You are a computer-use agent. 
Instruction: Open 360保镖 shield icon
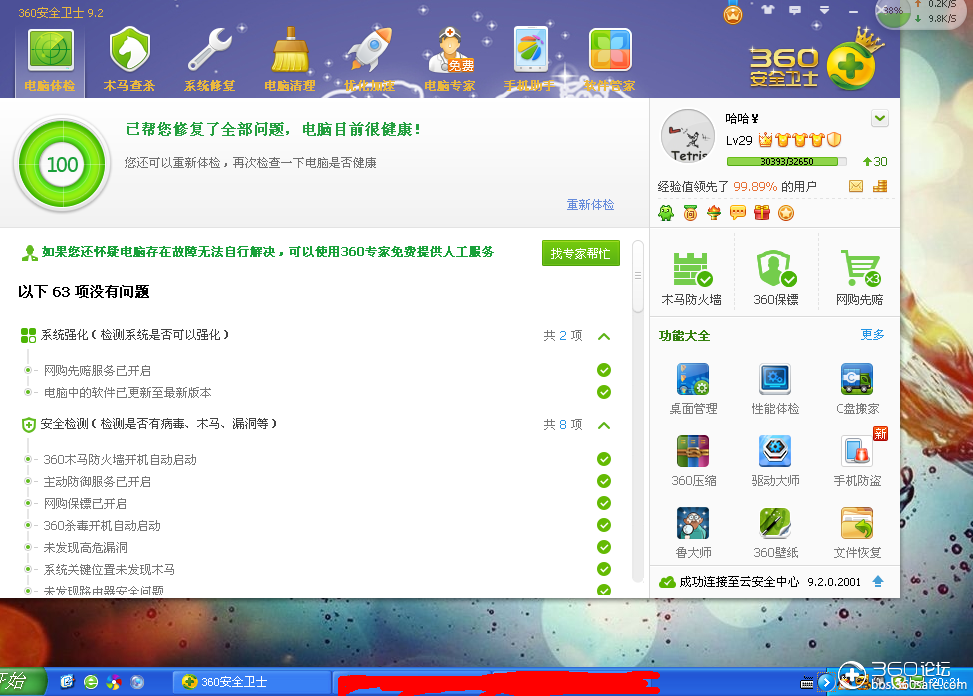(776, 278)
